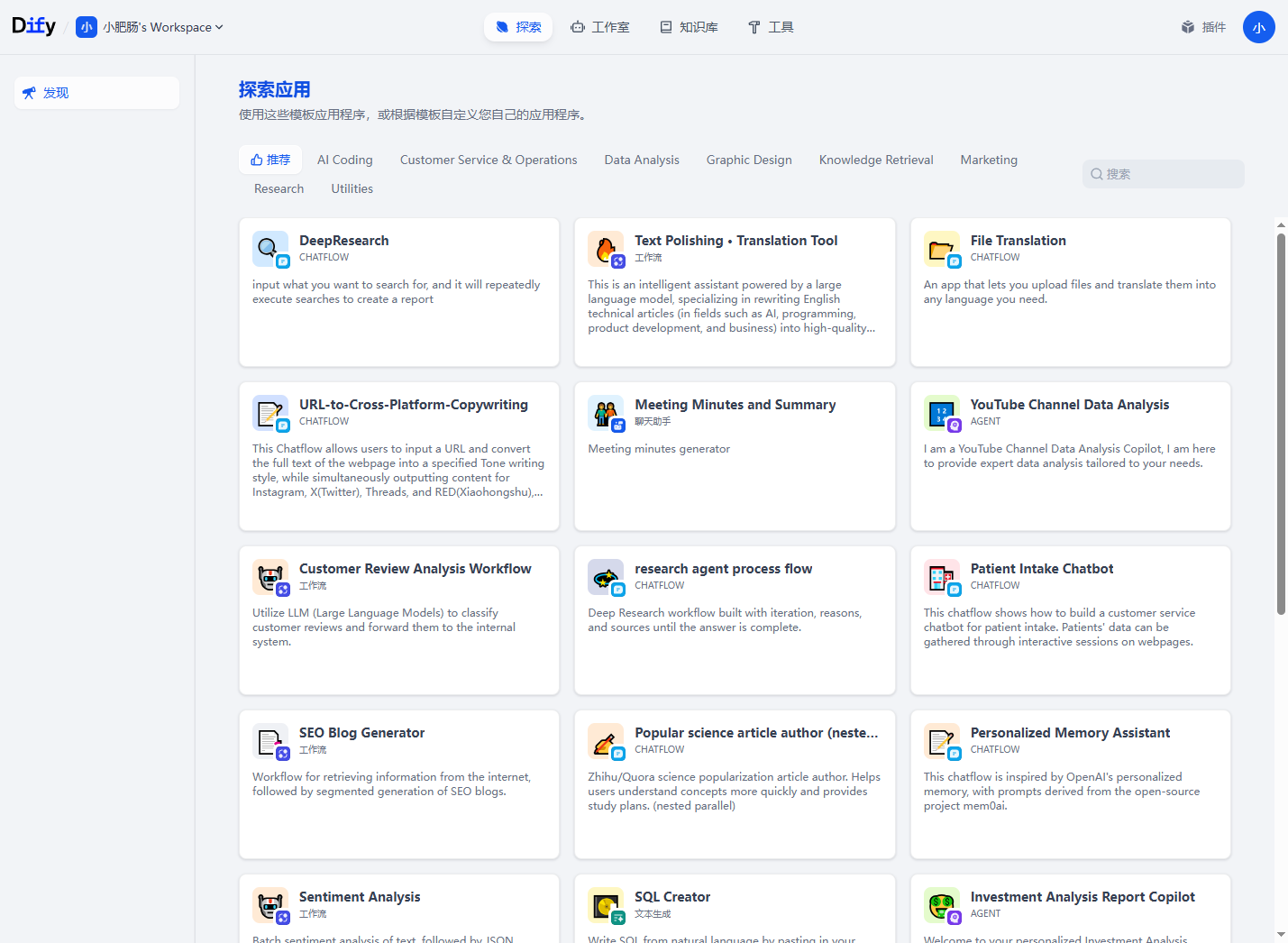Click the Text Polishing description text
The width and height of the screenshot is (1288, 943).
732,307
